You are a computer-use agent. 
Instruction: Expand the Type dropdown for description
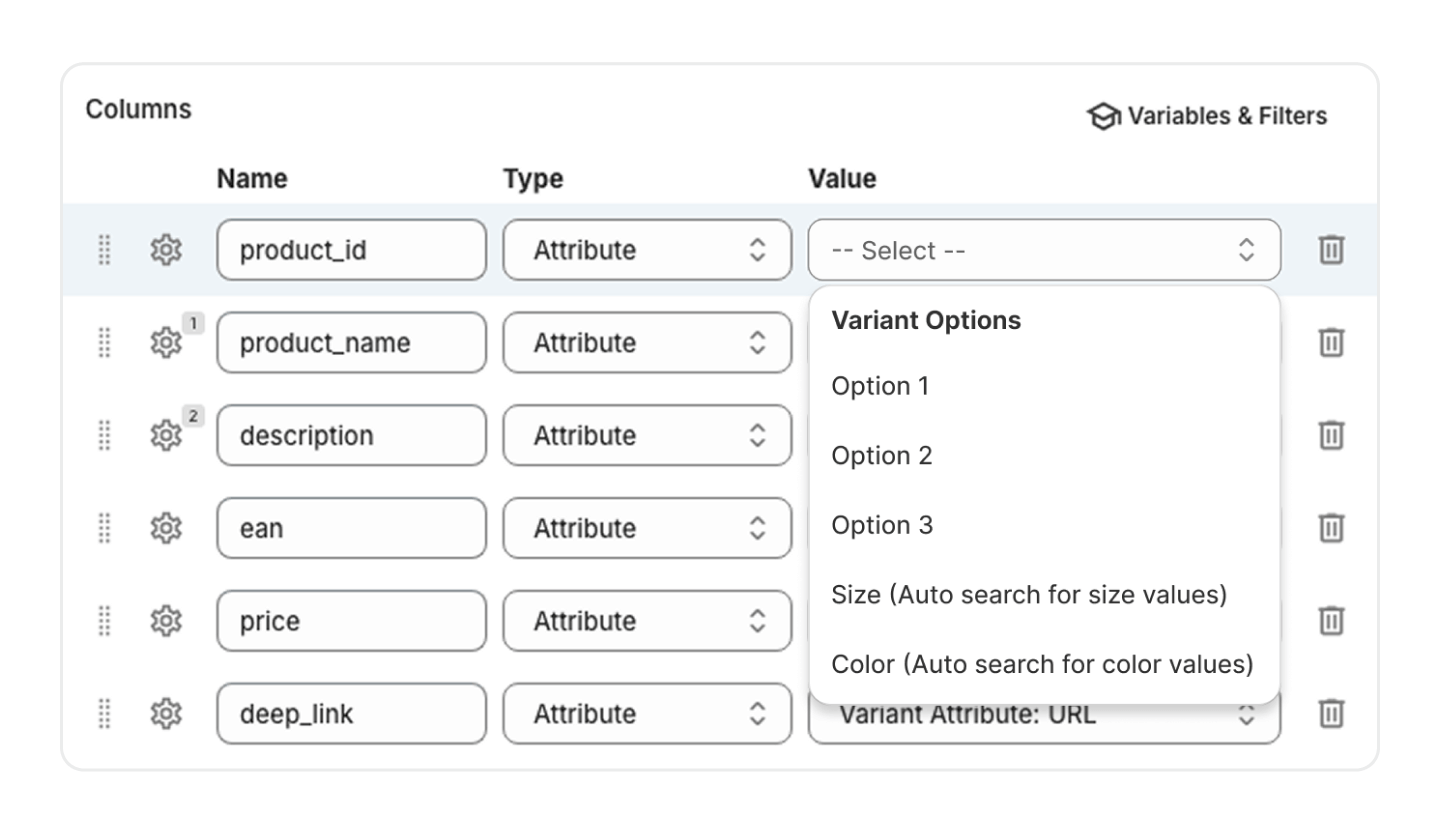tap(647, 435)
